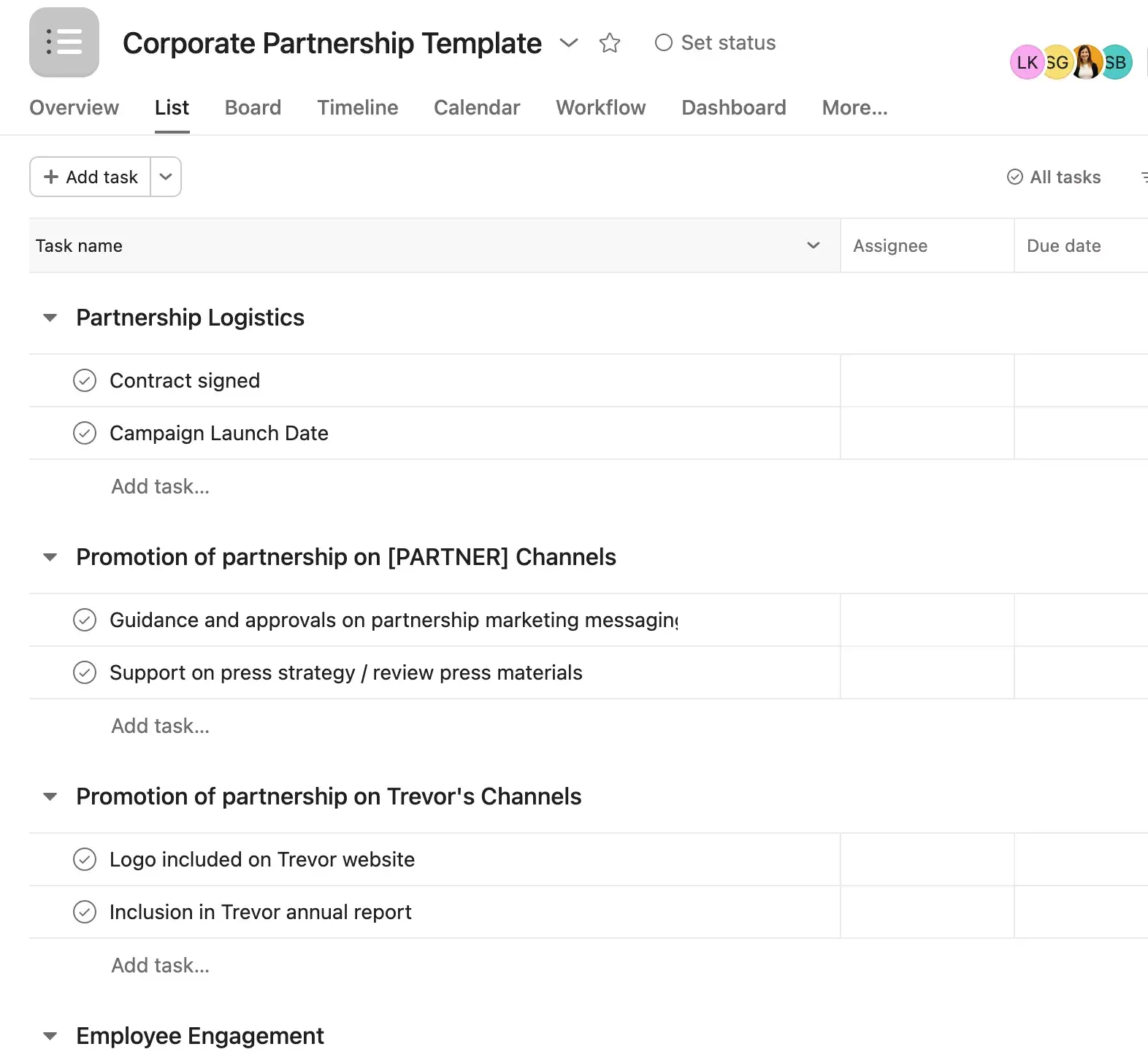Open the LK member avatar
The width and height of the screenshot is (1148, 1060).
(x=1025, y=62)
